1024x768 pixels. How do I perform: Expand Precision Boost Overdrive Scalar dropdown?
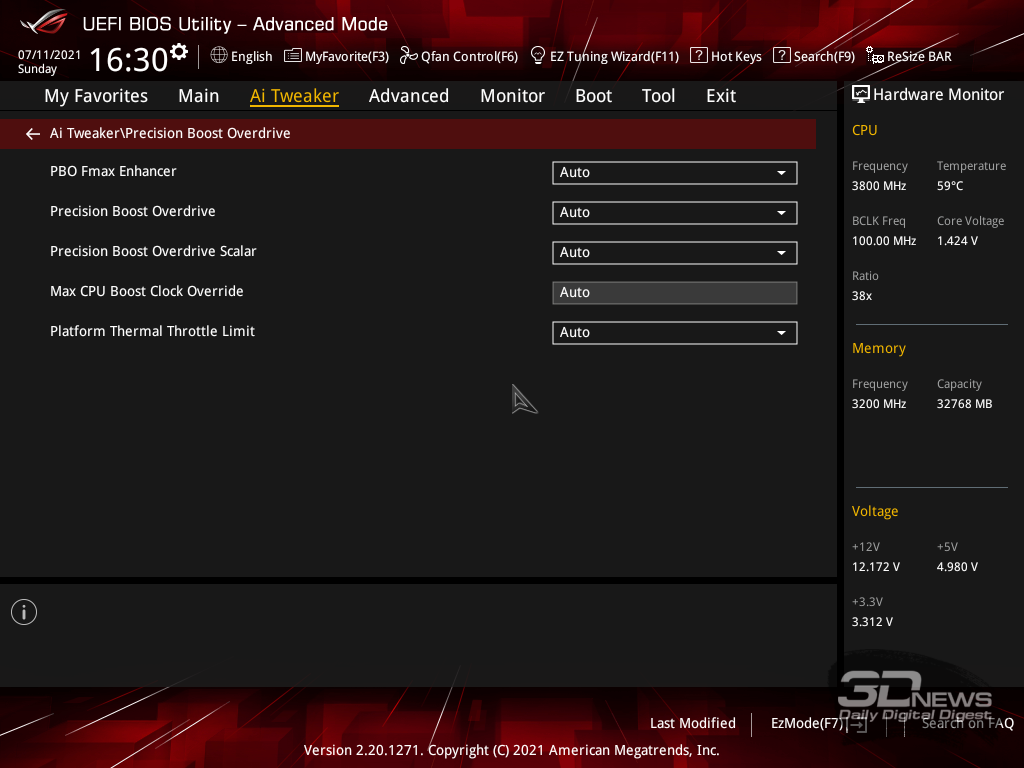675,253
